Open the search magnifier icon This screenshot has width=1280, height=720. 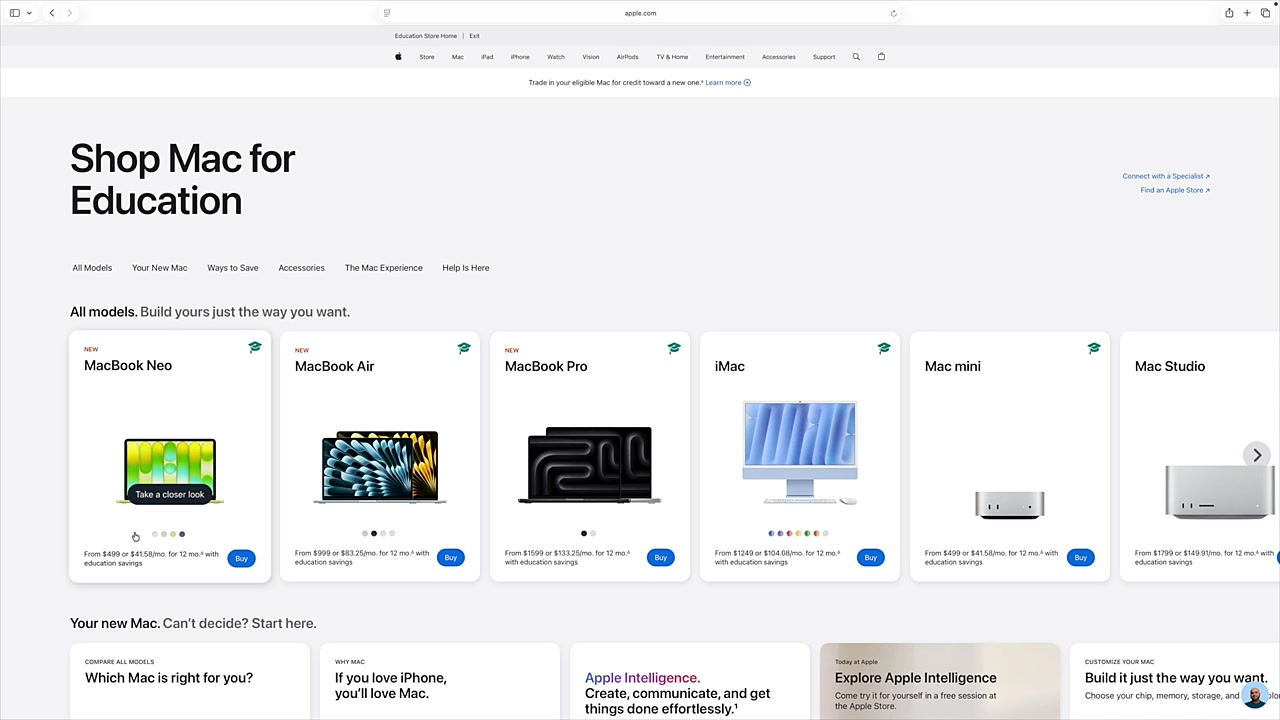856,57
